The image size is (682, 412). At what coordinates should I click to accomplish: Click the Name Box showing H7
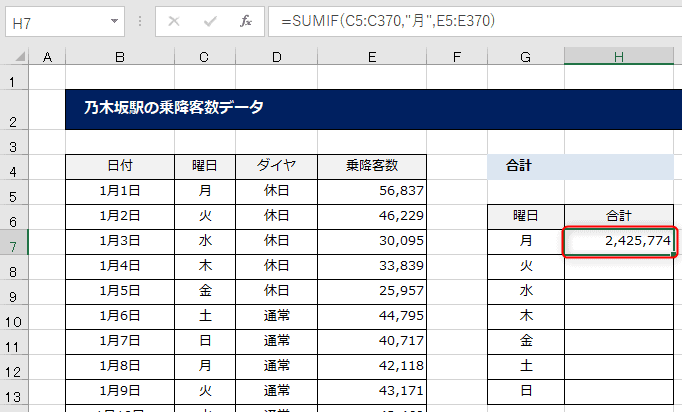click(64, 21)
